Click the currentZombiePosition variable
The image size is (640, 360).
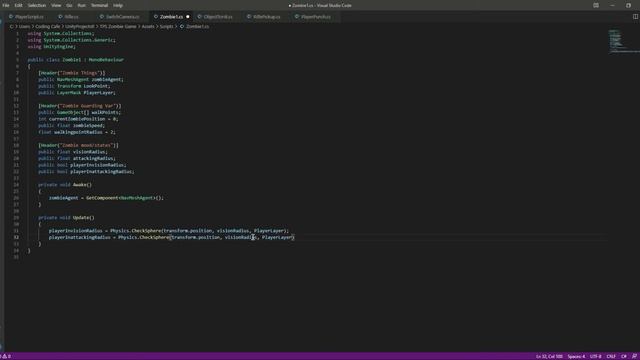77,119
